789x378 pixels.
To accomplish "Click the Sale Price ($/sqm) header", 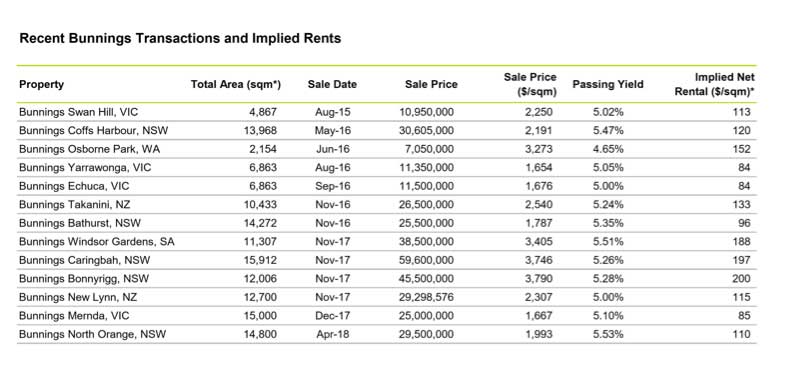I will click(530, 85).
